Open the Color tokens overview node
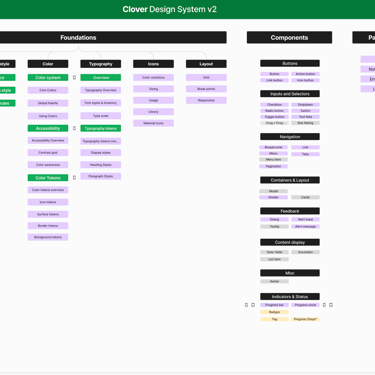Viewport: 375px width, 375px height. pos(48,190)
